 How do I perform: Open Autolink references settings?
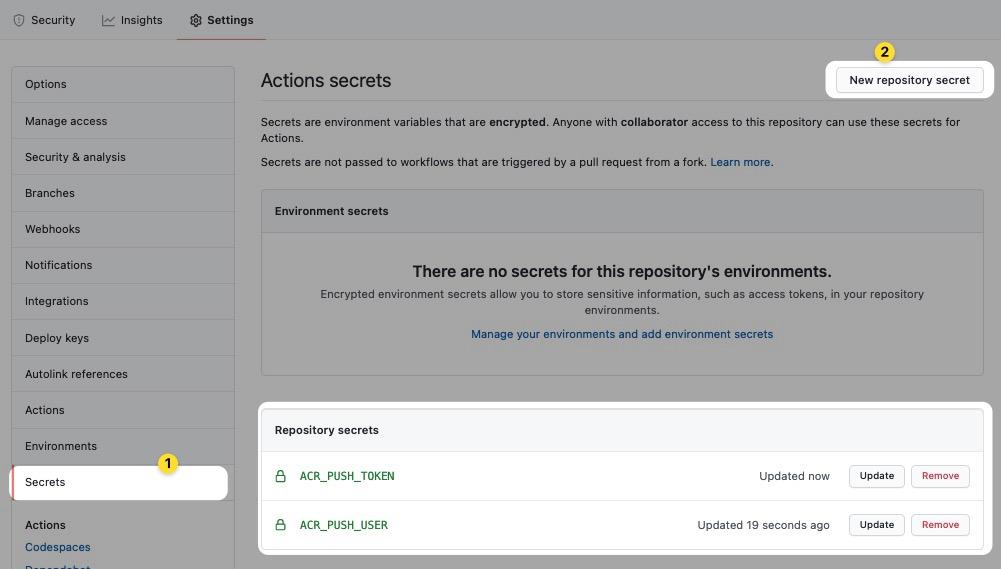123,374
